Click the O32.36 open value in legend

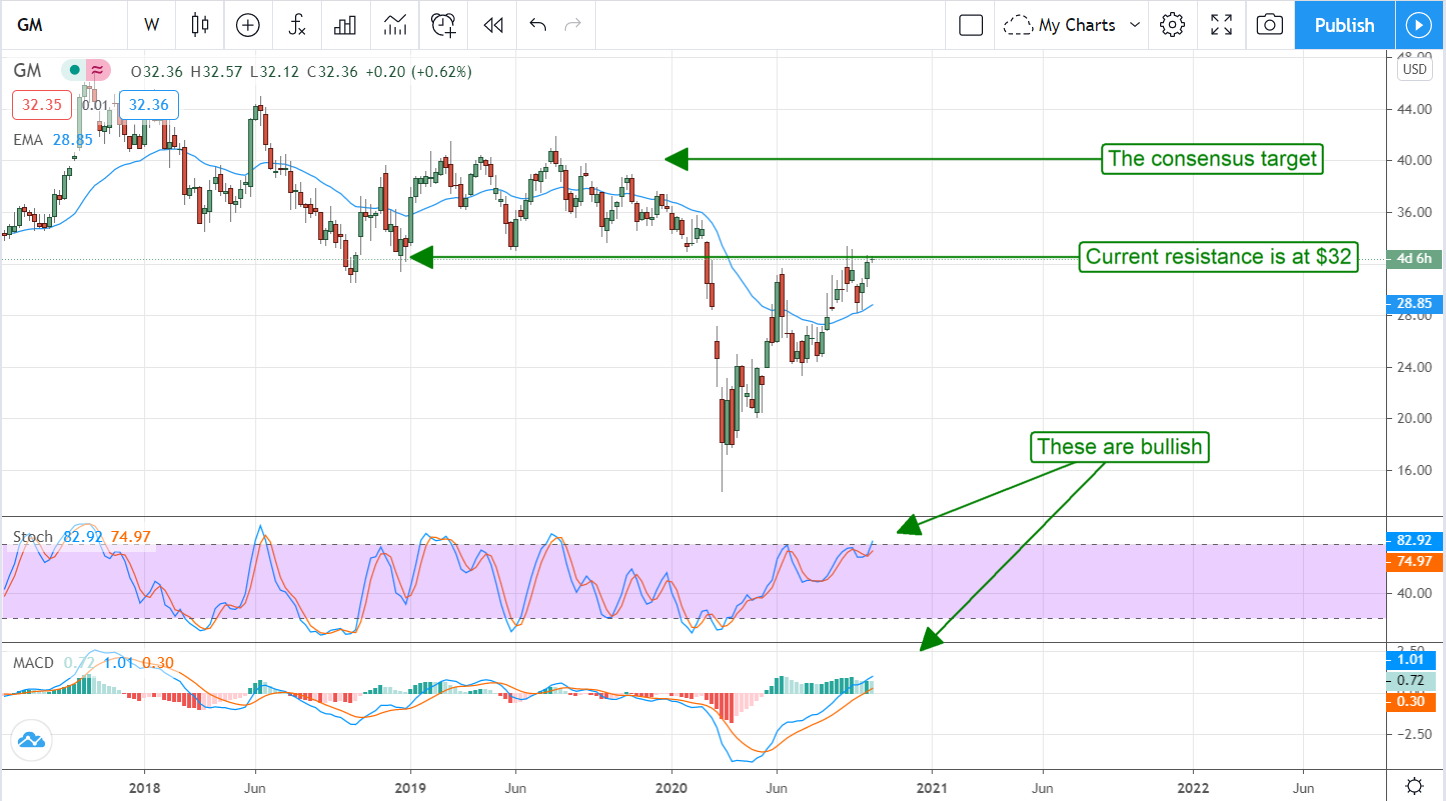pos(159,71)
